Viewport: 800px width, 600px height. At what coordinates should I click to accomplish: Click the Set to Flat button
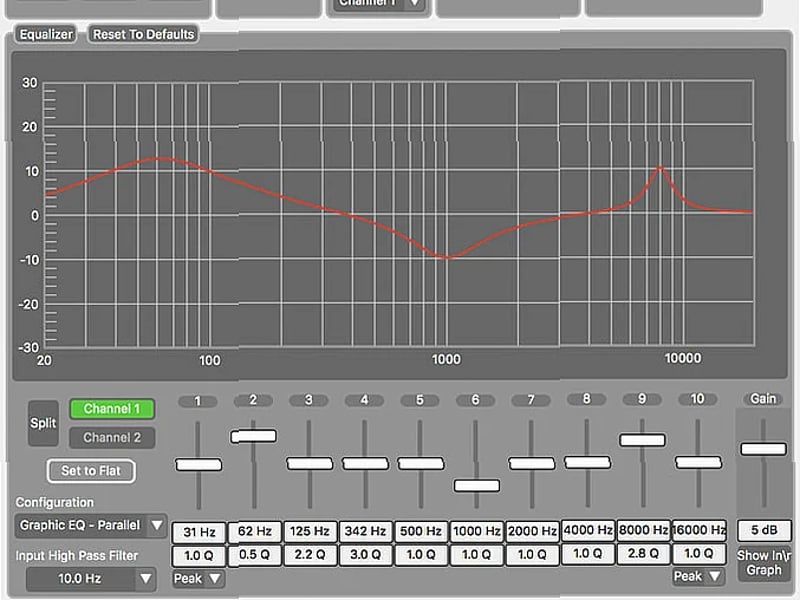pos(91,471)
